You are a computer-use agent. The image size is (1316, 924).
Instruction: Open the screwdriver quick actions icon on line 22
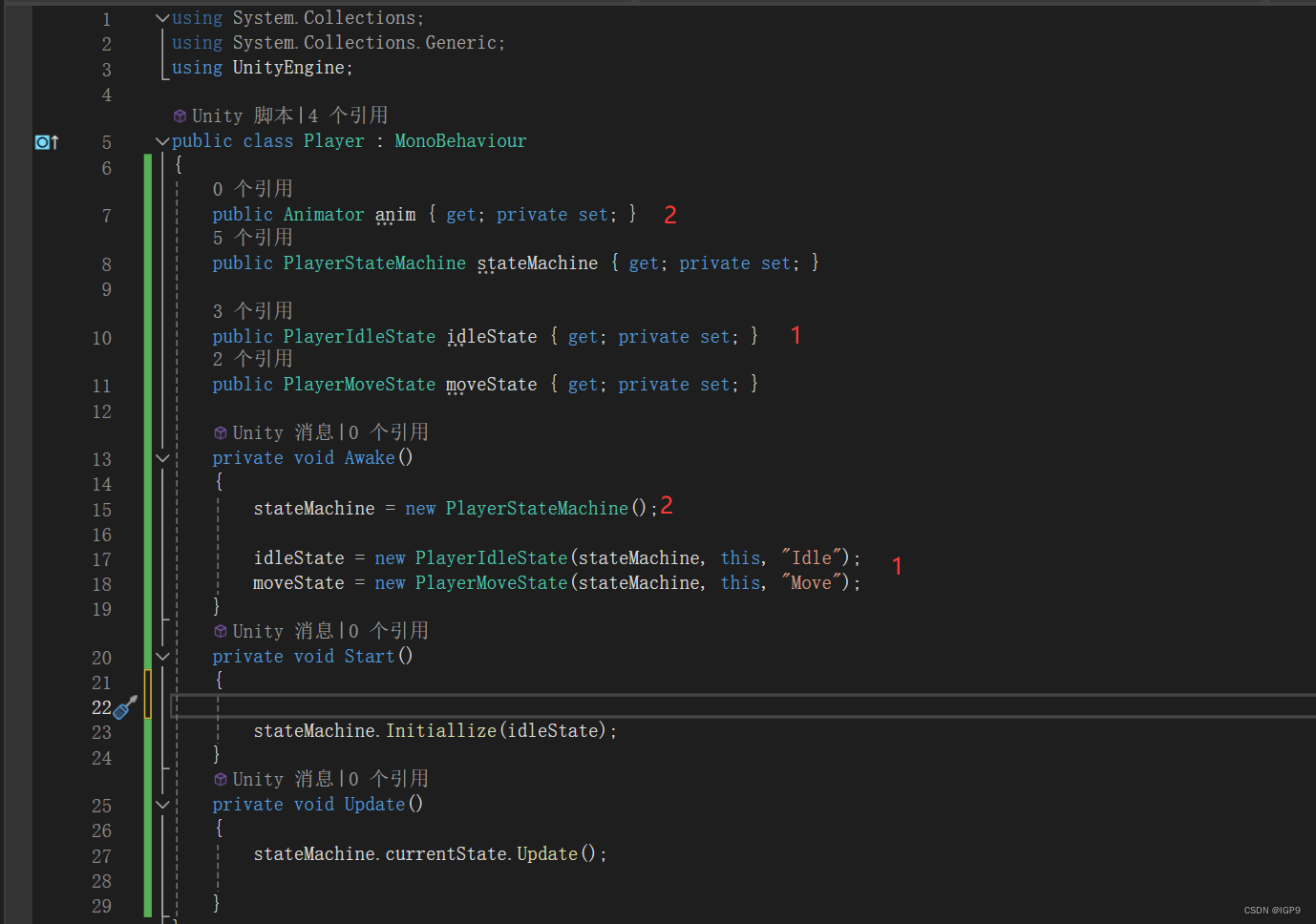(126, 707)
